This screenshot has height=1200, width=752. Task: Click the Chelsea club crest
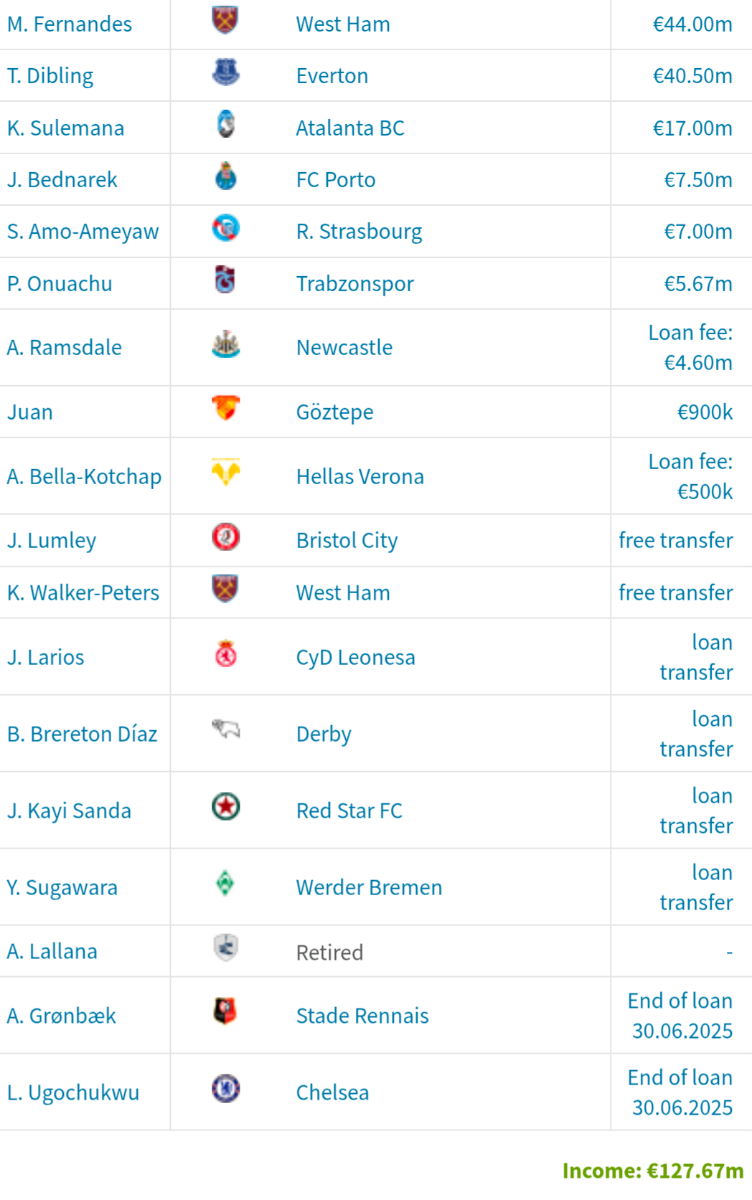pyautogui.click(x=226, y=1089)
